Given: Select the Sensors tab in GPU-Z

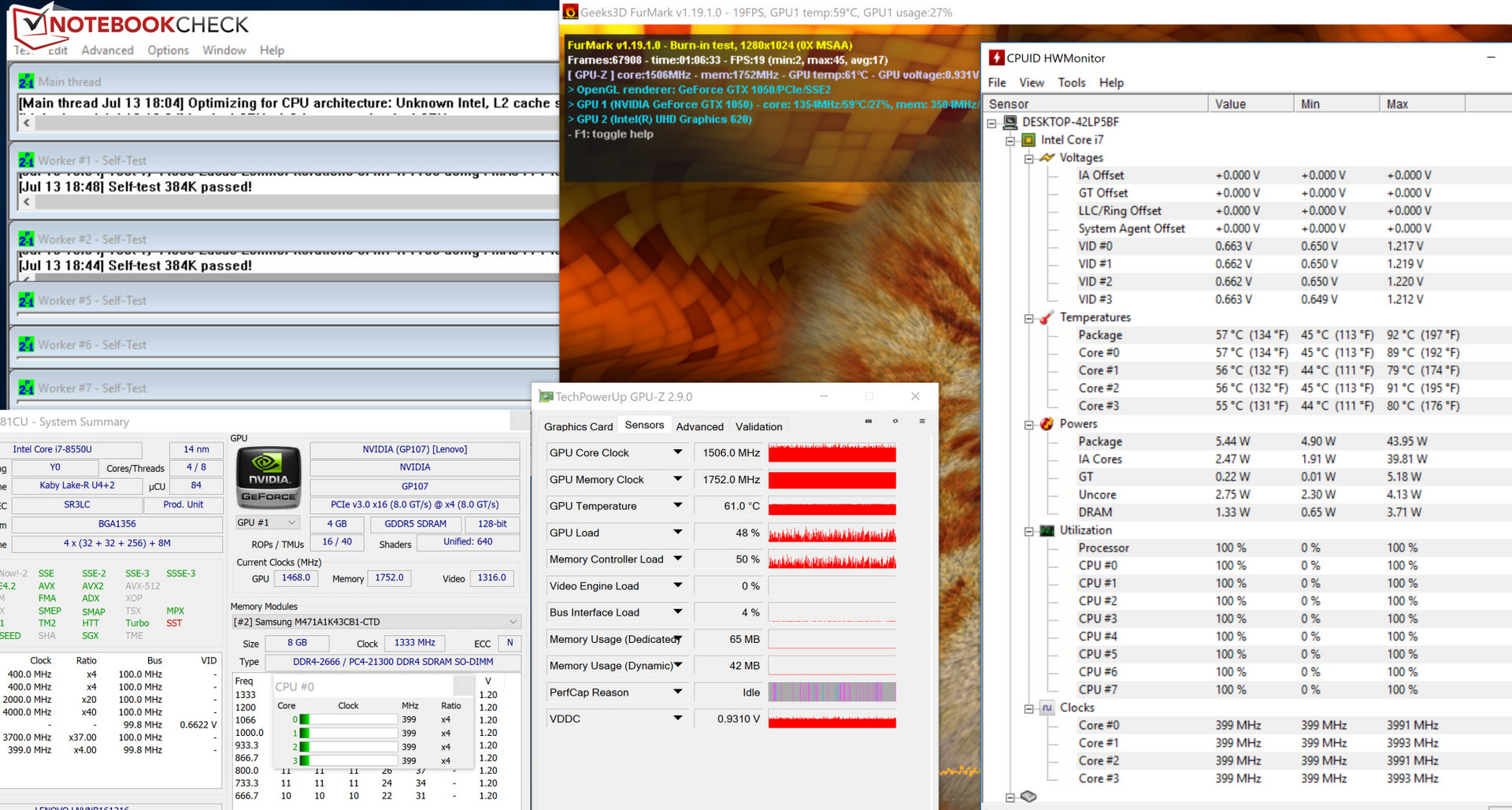Looking at the screenshot, I should pos(644,425).
